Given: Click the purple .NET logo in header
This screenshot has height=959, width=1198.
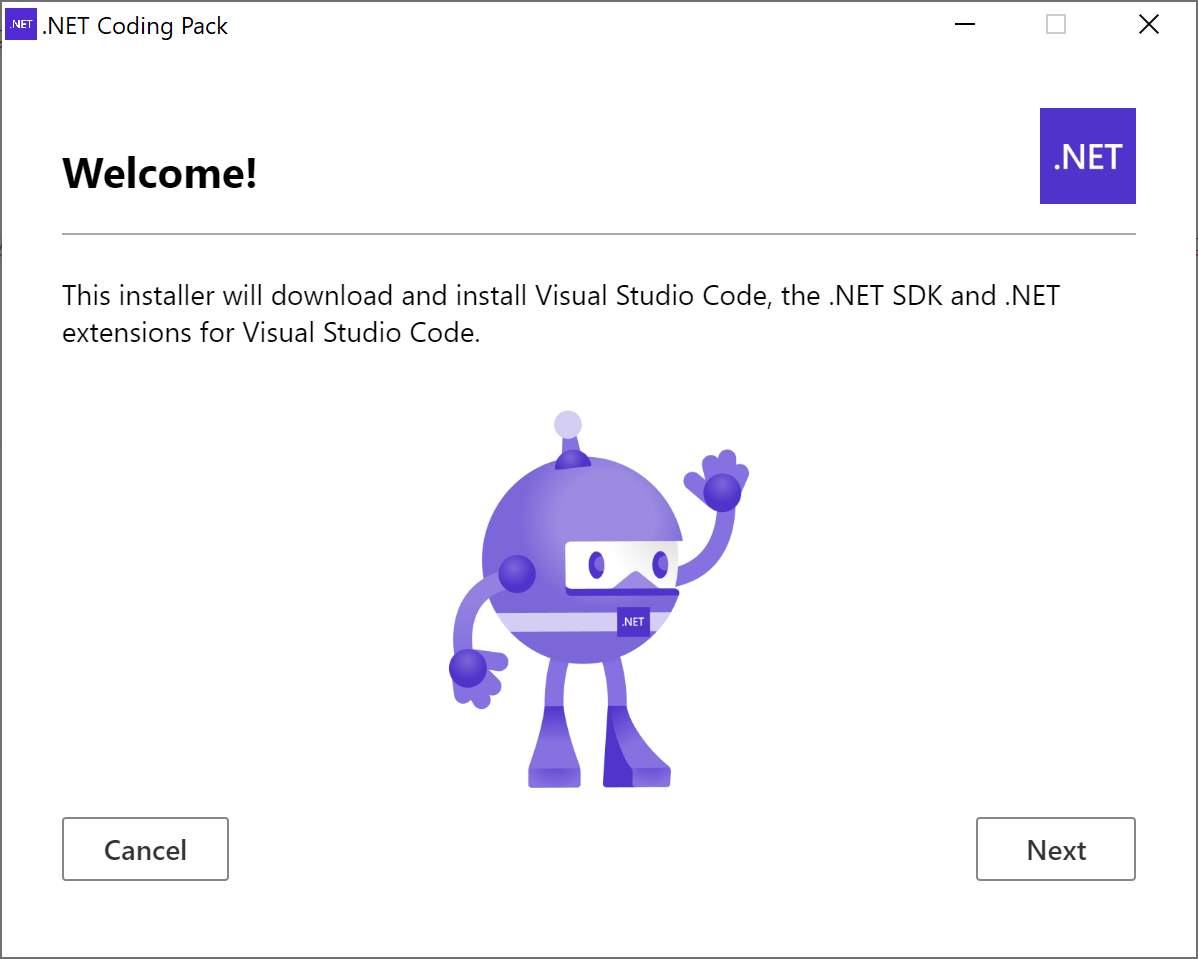Looking at the screenshot, I should tap(1087, 156).
